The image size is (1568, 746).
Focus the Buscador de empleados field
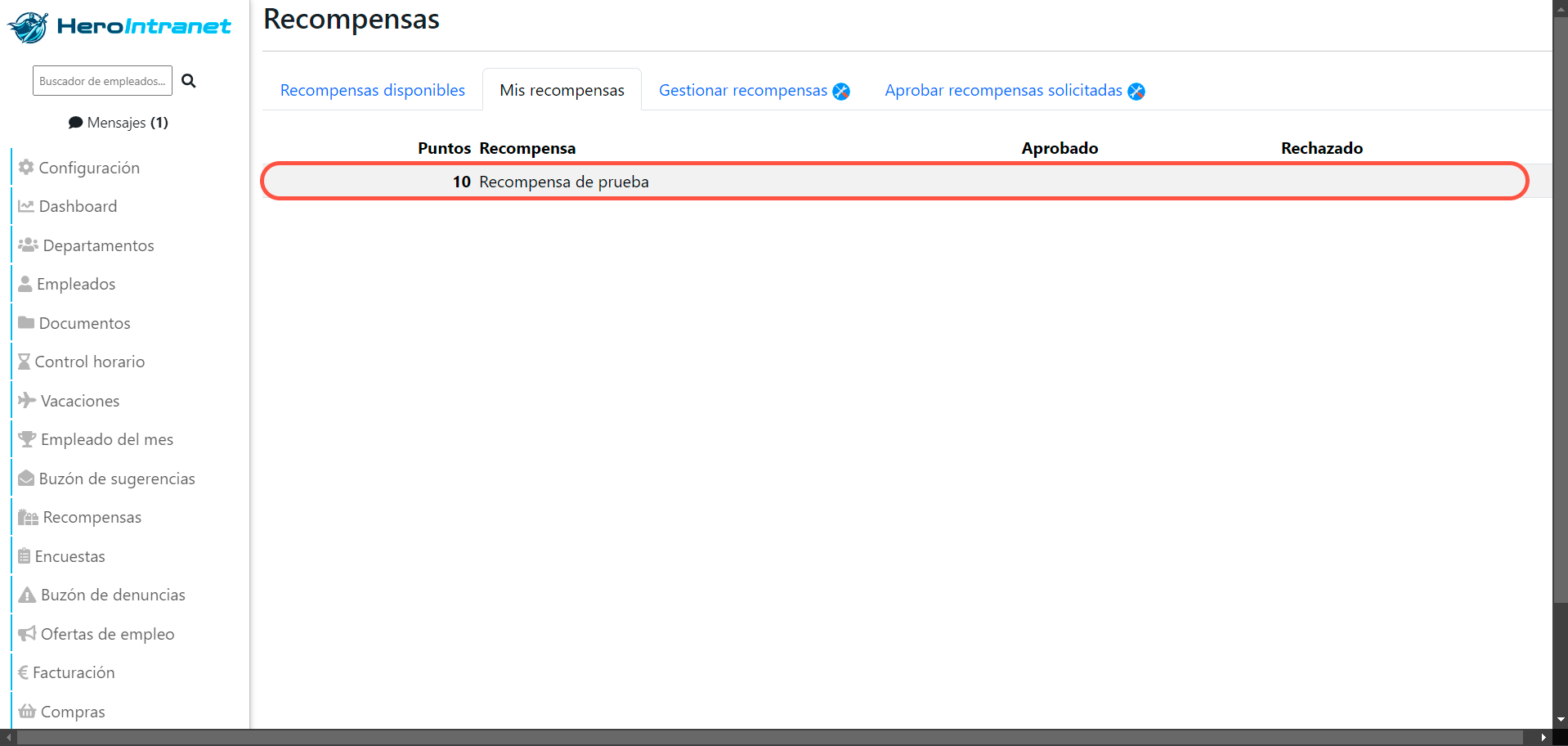click(x=102, y=80)
